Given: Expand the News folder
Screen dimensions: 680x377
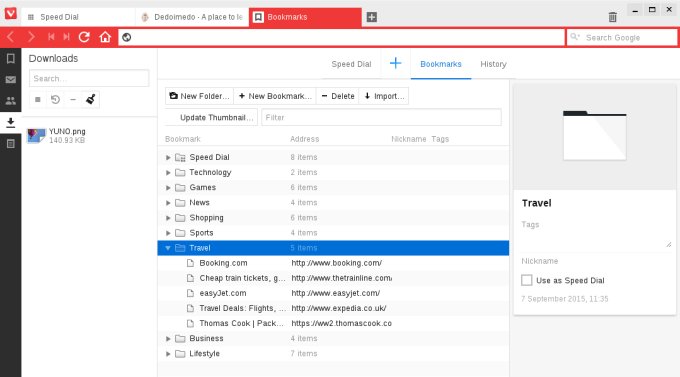Looking at the screenshot, I should pyautogui.click(x=168, y=203).
